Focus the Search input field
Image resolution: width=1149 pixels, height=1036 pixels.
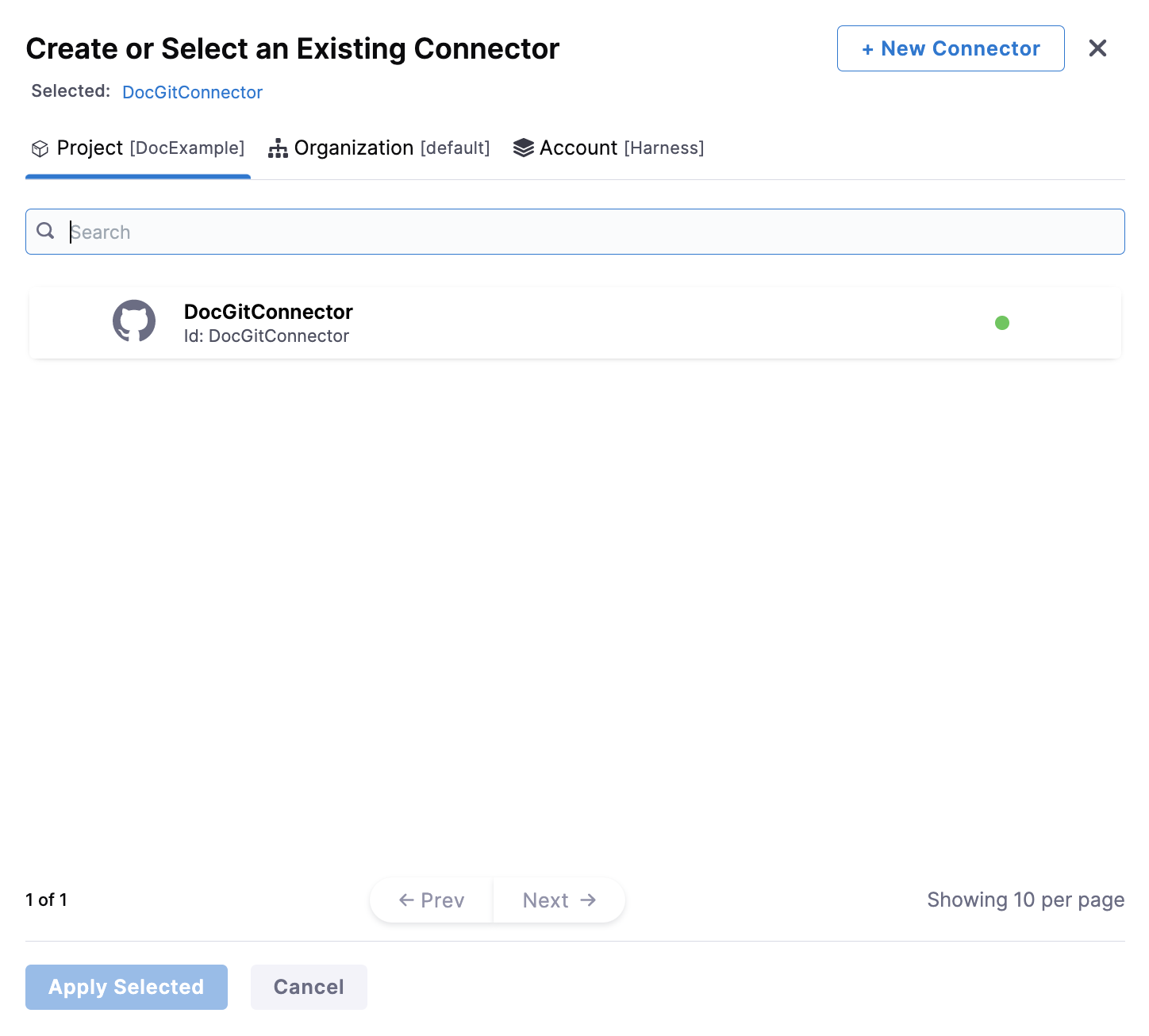tap(587, 232)
